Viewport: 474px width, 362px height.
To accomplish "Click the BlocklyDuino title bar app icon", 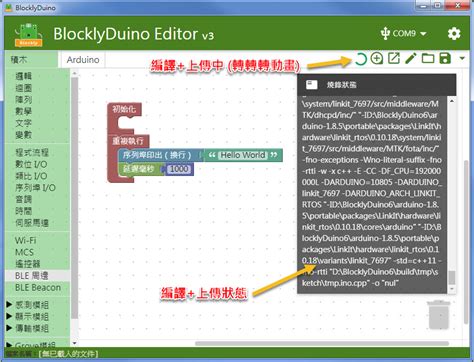I will point(9,7).
